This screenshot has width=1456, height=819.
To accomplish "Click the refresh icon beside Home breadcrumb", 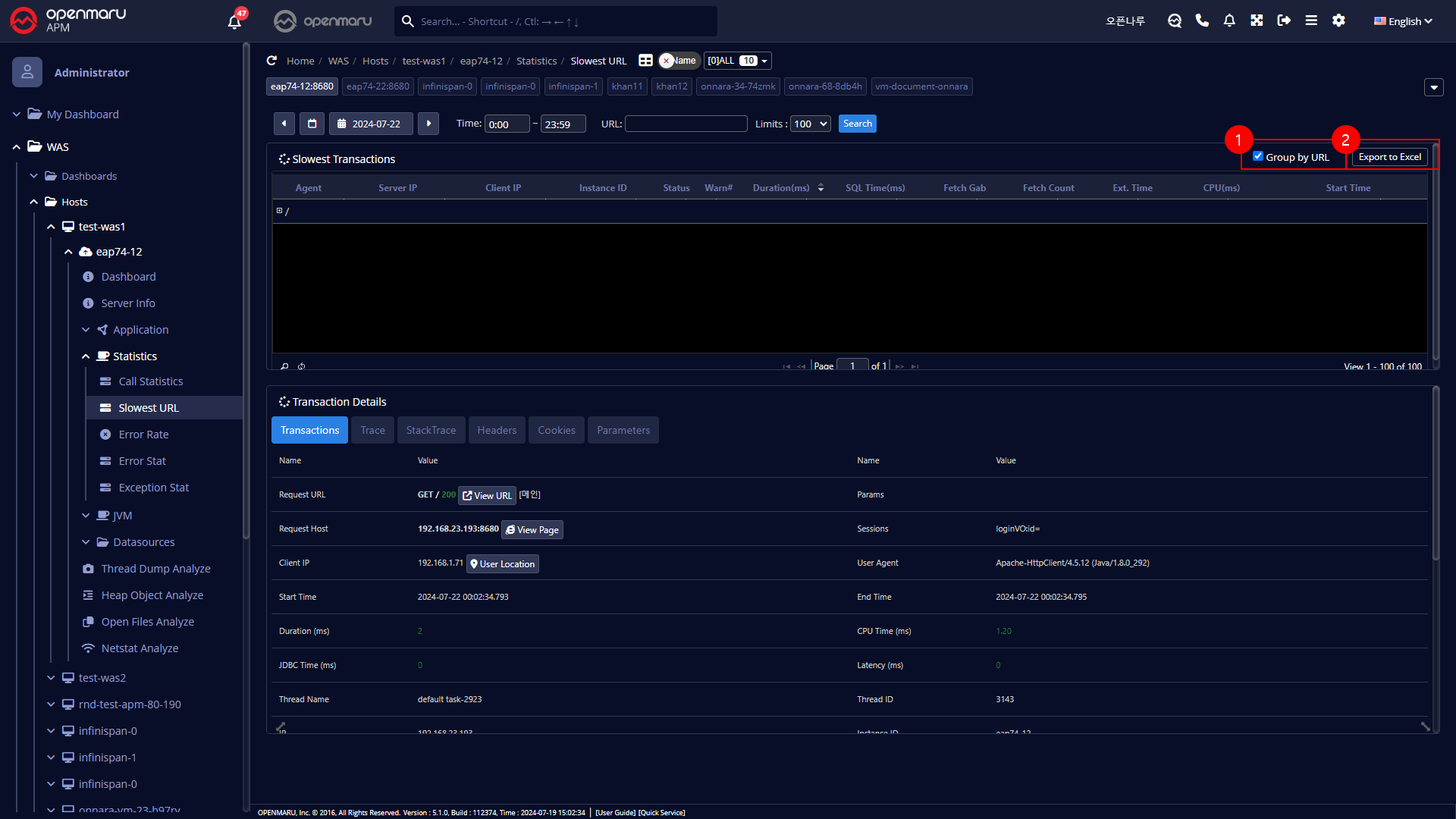I will [271, 61].
